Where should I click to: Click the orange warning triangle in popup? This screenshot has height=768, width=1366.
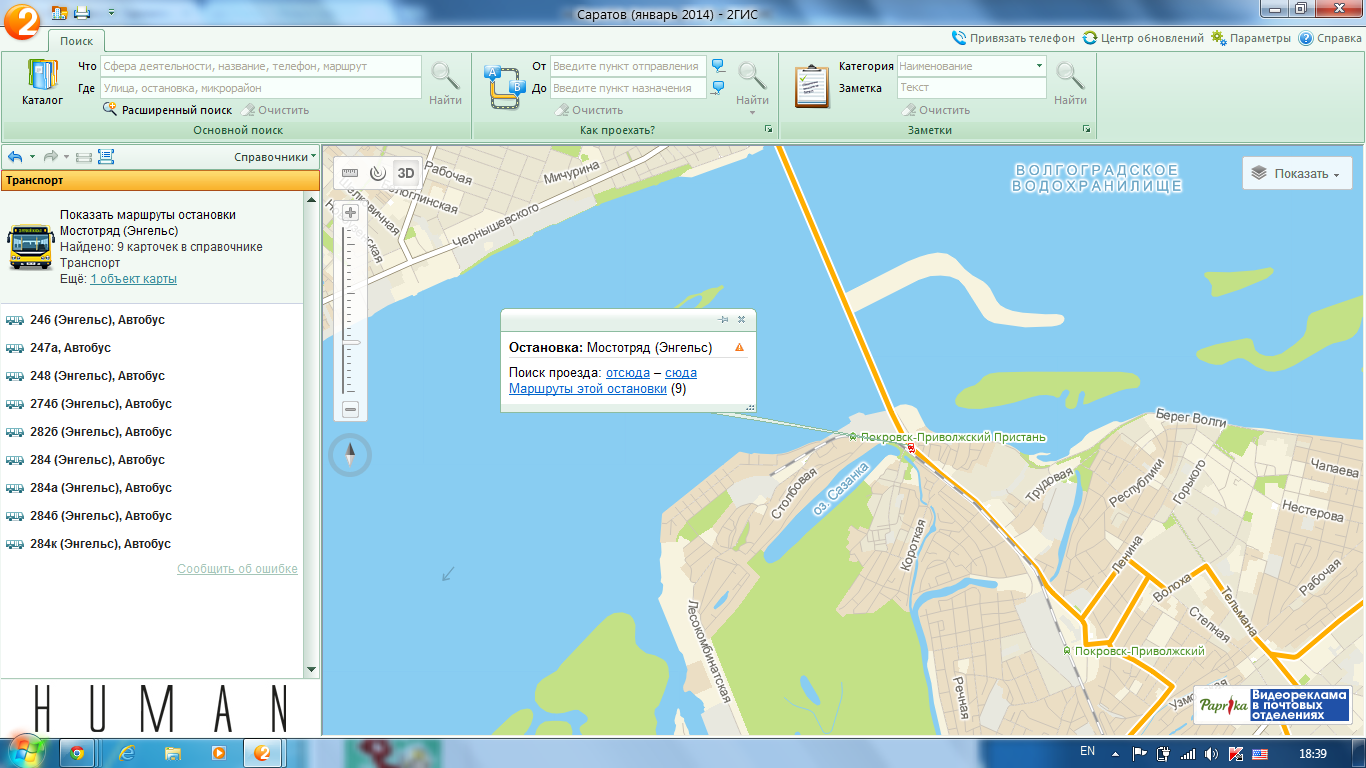739,347
